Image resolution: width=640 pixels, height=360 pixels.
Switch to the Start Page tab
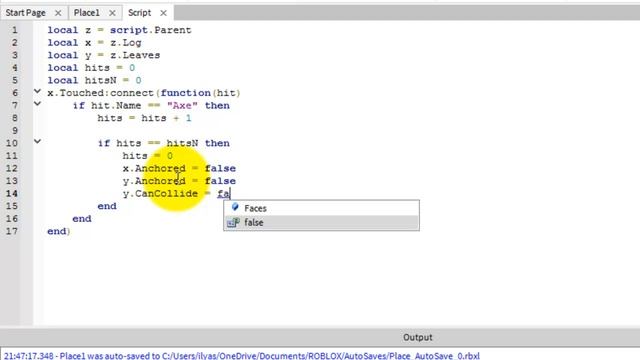pos(25,13)
